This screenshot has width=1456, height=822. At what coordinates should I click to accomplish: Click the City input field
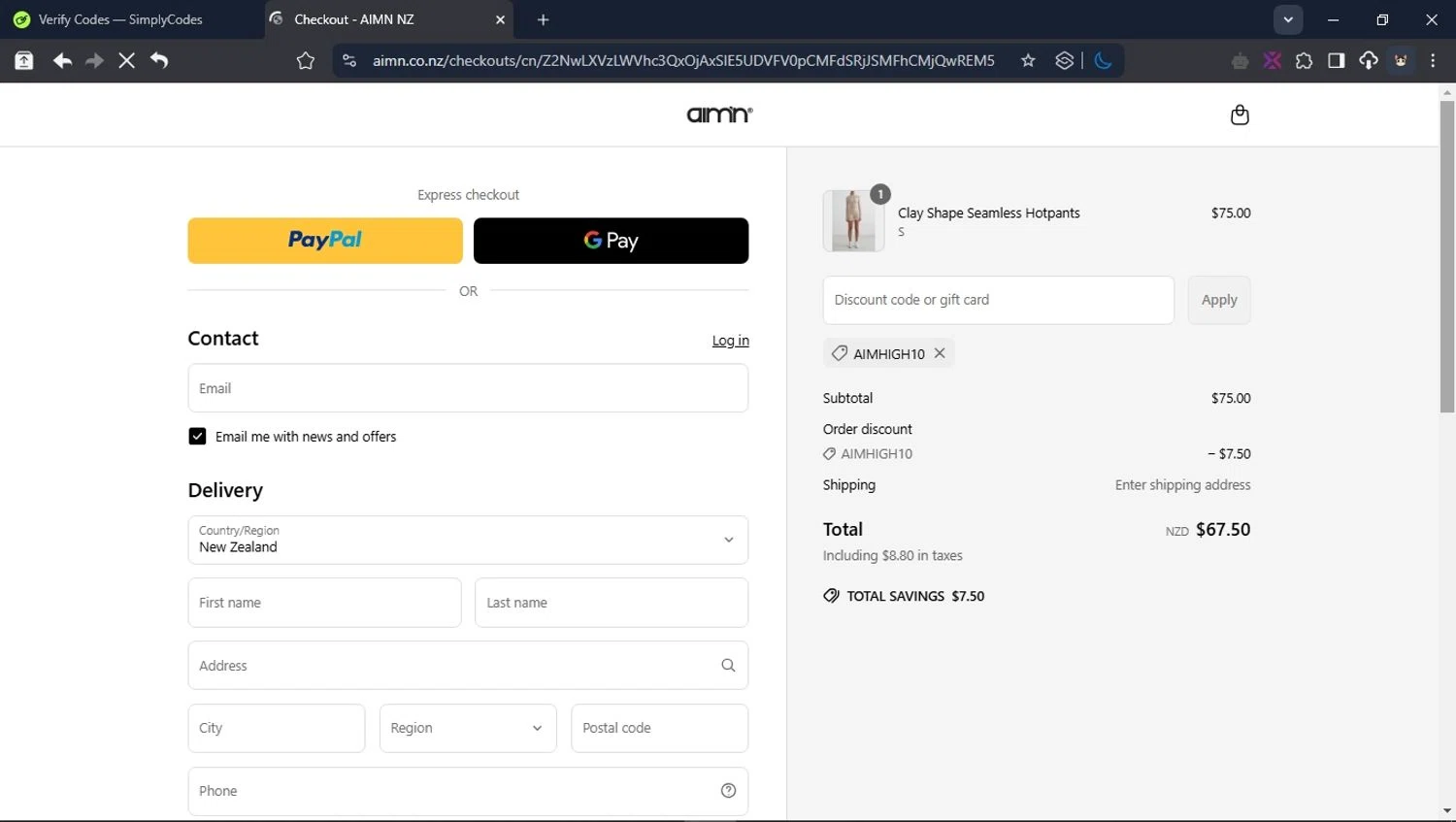pos(277,728)
